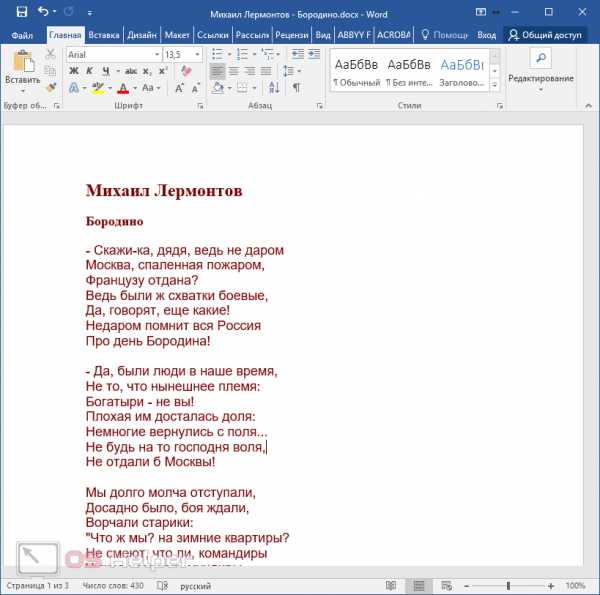The width and height of the screenshot is (600, 595).
Task: Click the zoom slider handle in status bar
Action: (x=508, y=585)
